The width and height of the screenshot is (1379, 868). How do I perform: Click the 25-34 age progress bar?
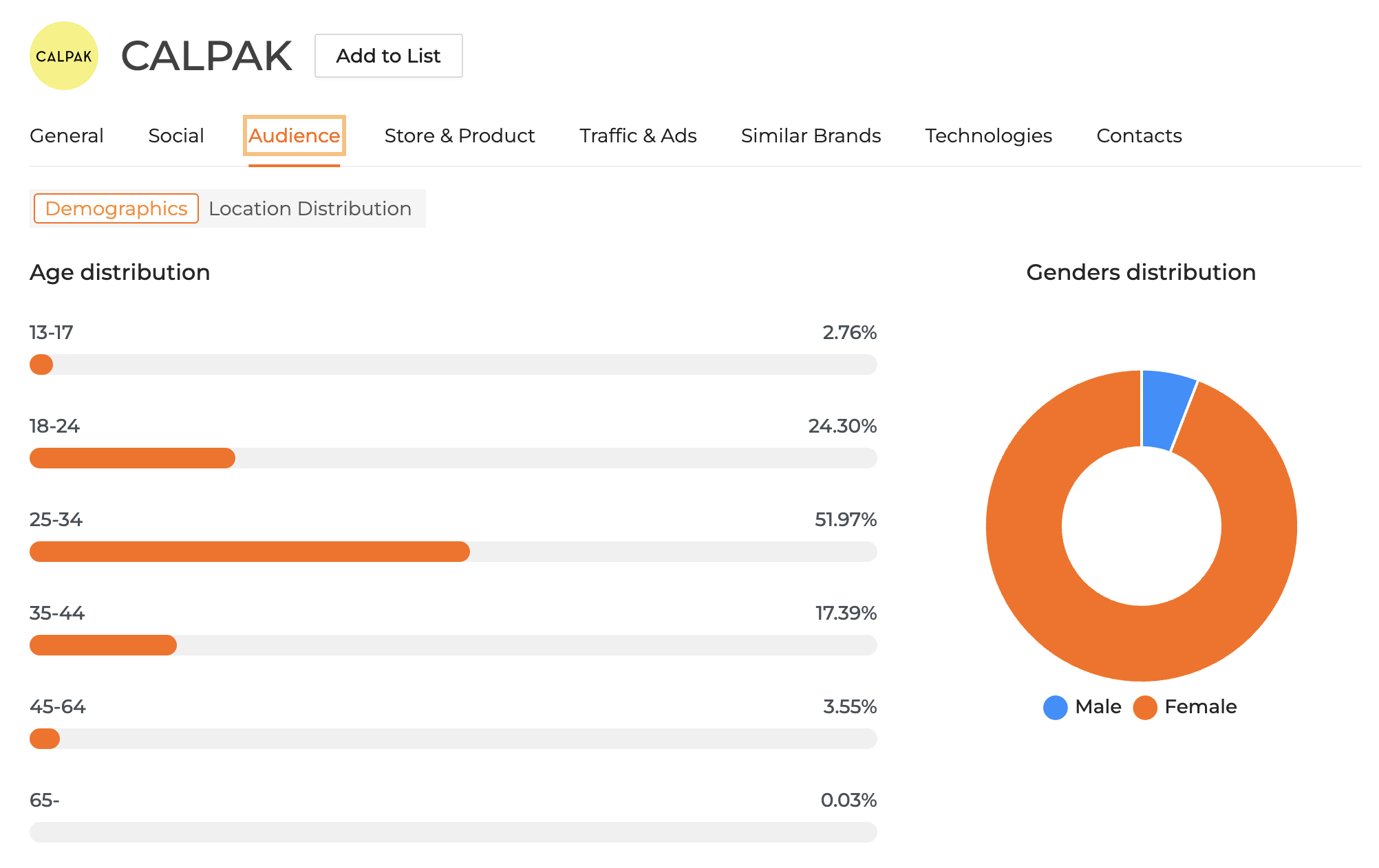click(x=453, y=552)
